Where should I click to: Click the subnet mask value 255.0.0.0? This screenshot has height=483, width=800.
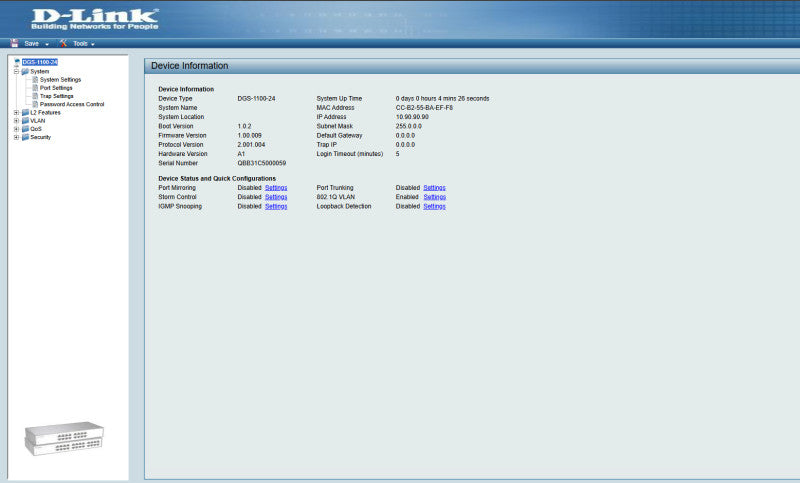(x=409, y=126)
